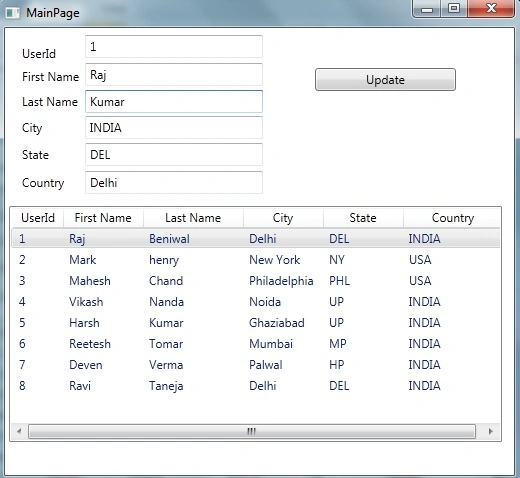Click the scroll right arrow of the list
520x478 pixels.
490,432
